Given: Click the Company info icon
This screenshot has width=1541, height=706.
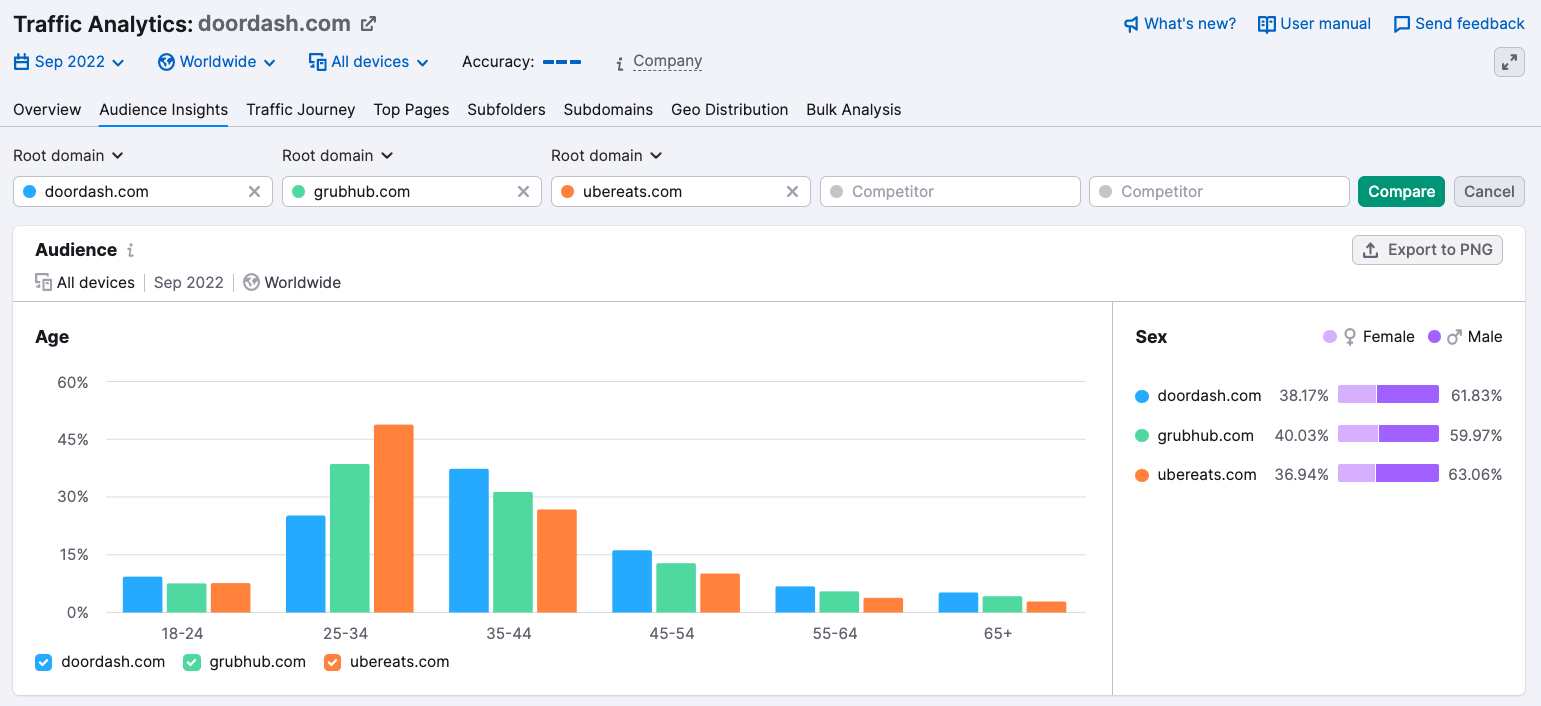Looking at the screenshot, I should (x=620, y=63).
